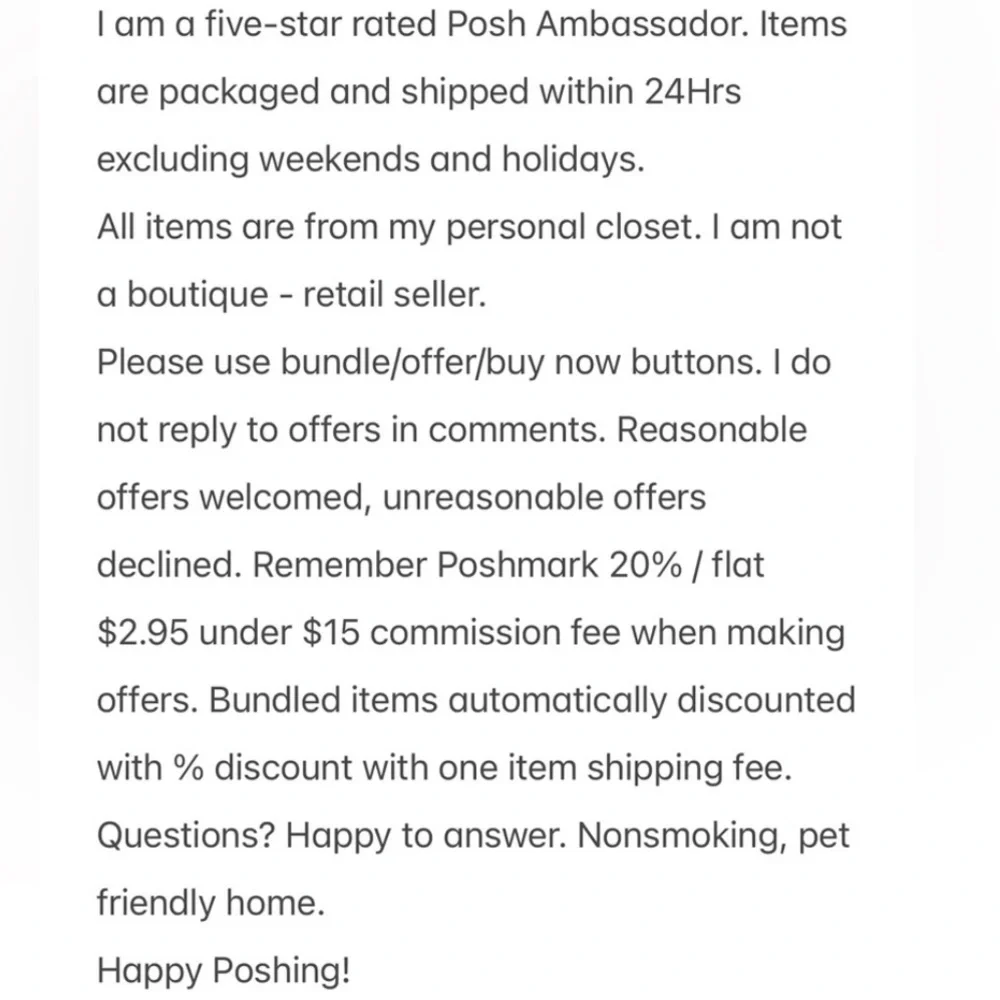Click 'Remember Poshmark 20%' text
1000x1000 pixels.
[x=467, y=565]
